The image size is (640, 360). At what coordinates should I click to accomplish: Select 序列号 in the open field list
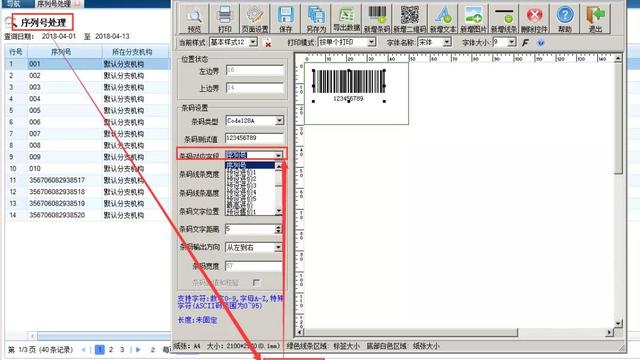(250, 165)
